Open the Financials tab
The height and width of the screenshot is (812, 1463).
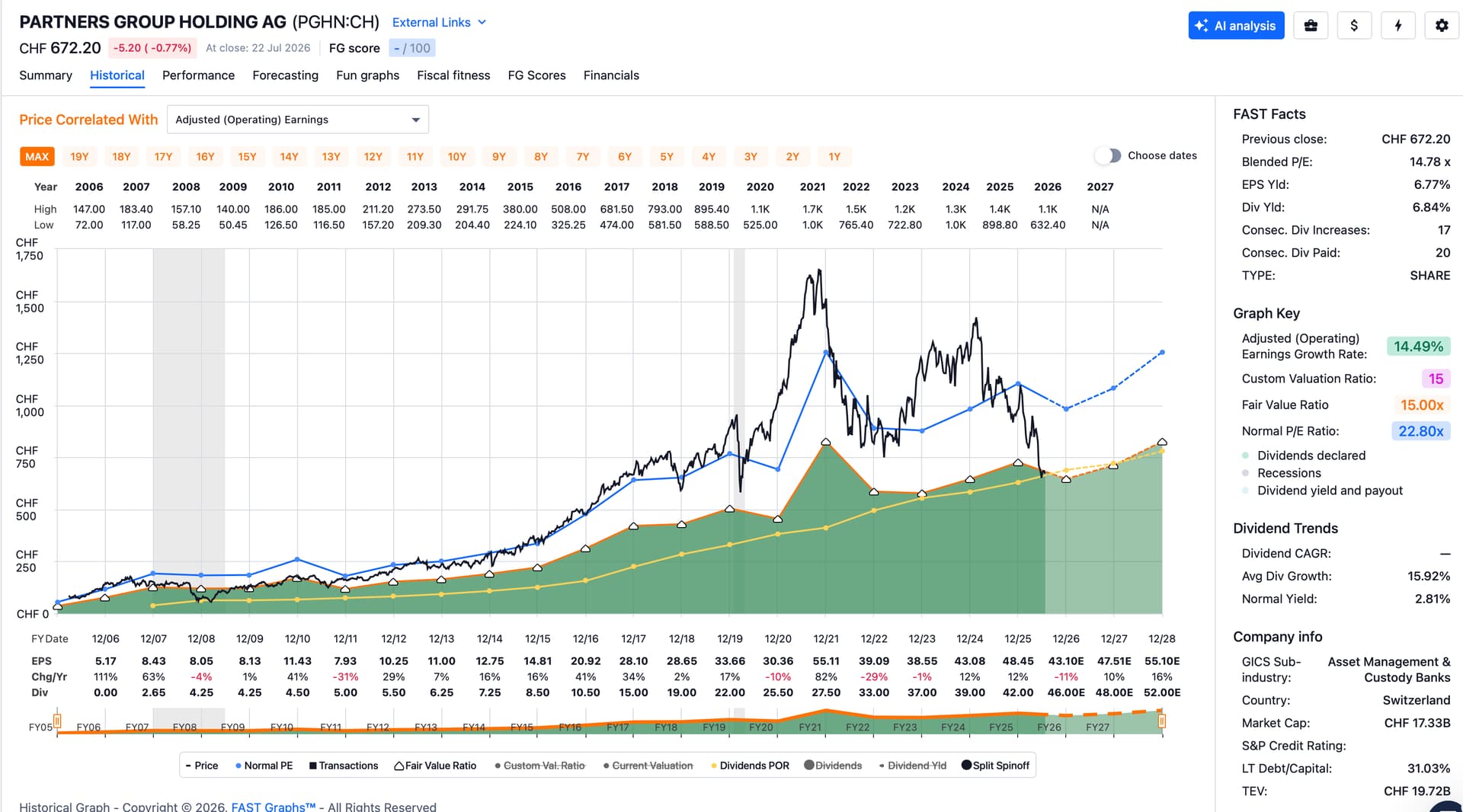point(611,75)
